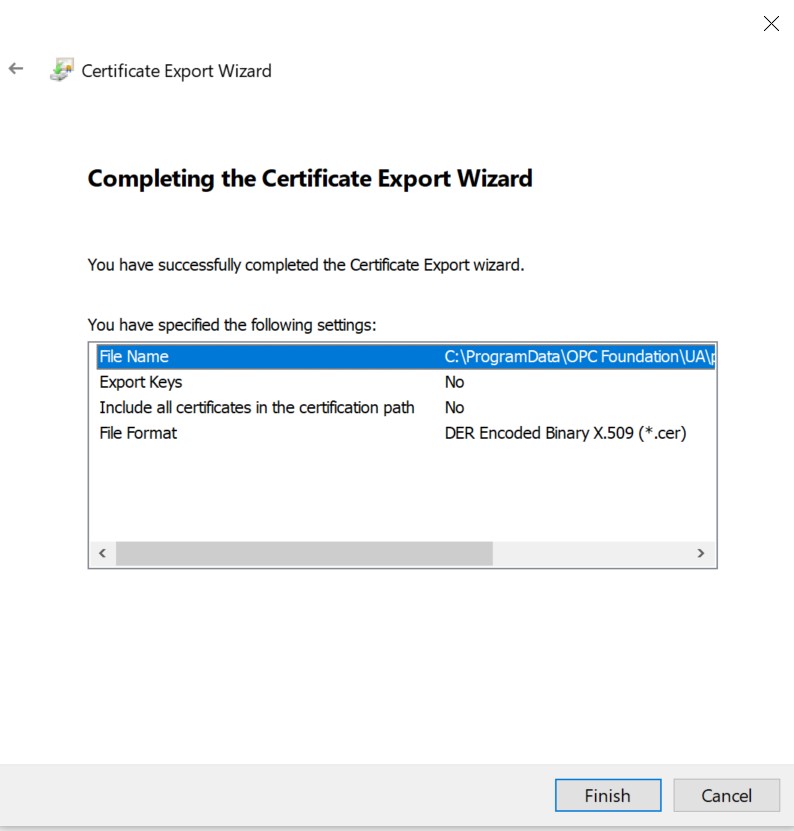The image size is (794, 831).
Task: Select the Export Keys setting row
Action: [141, 382]
